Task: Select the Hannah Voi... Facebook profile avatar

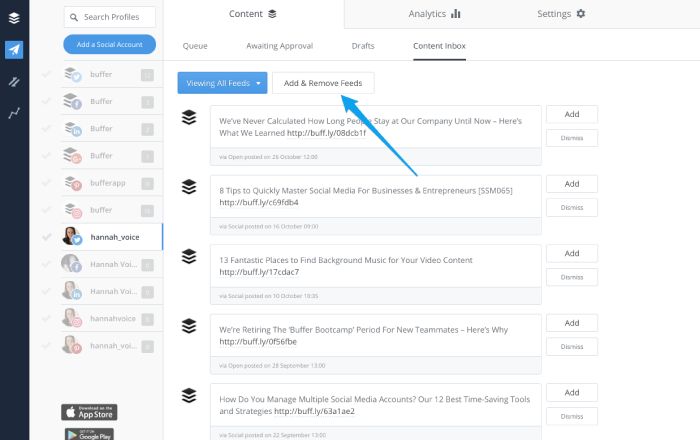Action: tap(71, 263)
